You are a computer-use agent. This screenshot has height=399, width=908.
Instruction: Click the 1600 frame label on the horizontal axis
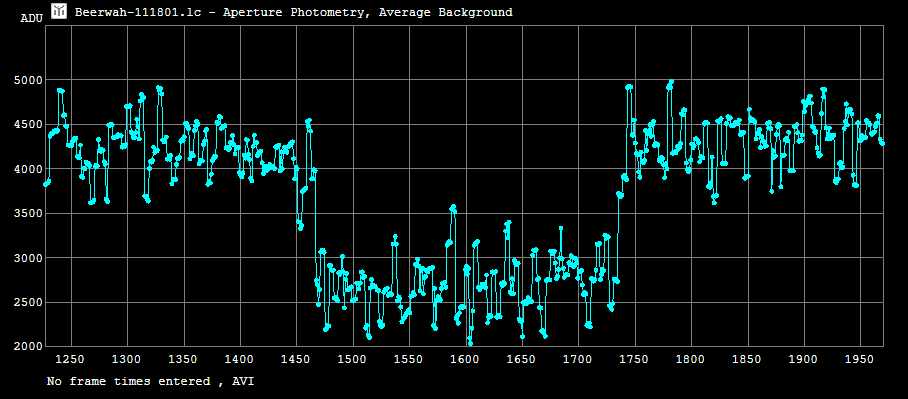pyautogui.click(x=465, y=360)
